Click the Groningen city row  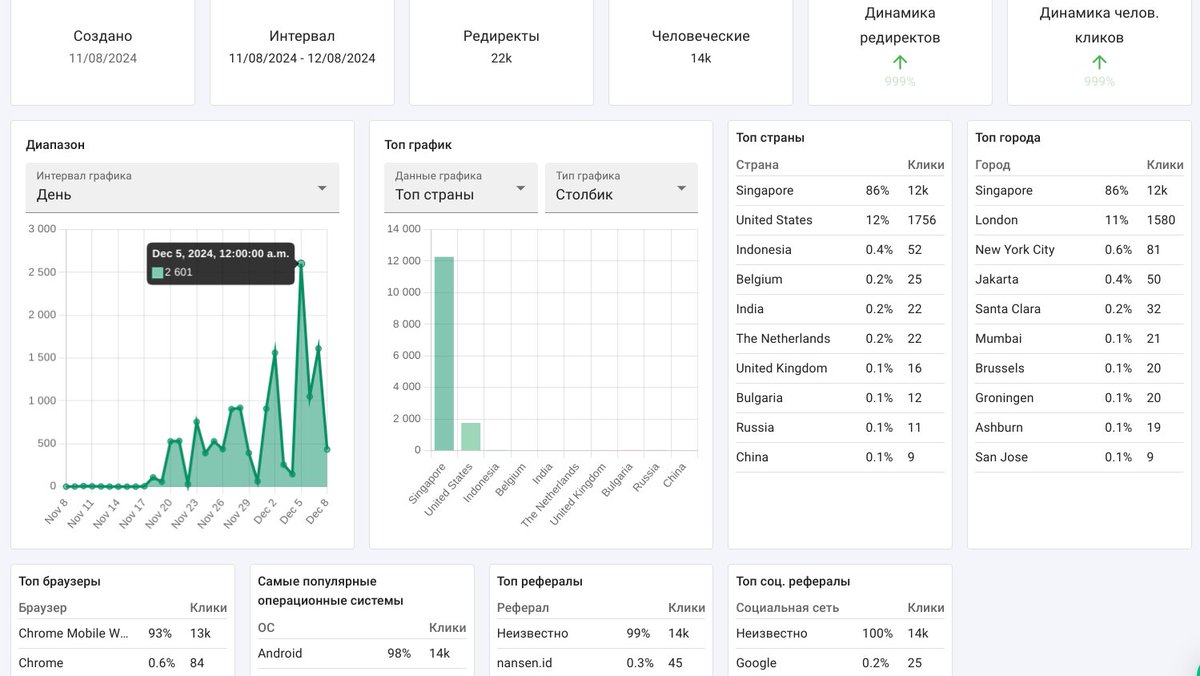pyautogui.click(x=1079, y=398)
